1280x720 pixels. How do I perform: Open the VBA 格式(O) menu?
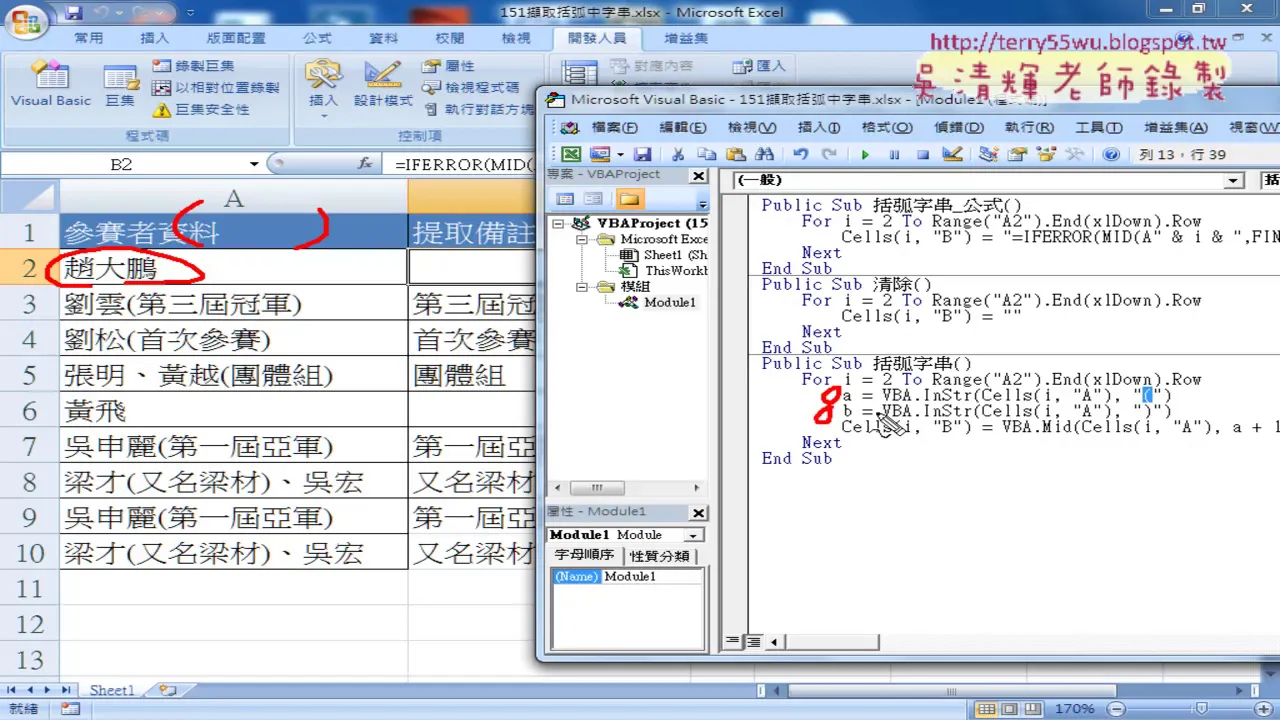[x=887, y=128]
